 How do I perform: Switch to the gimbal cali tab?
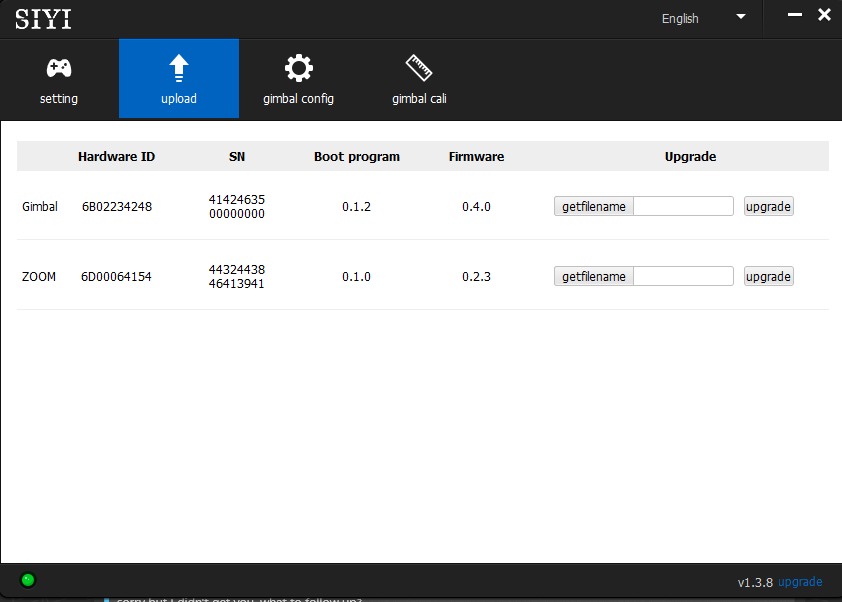point(419,78)
